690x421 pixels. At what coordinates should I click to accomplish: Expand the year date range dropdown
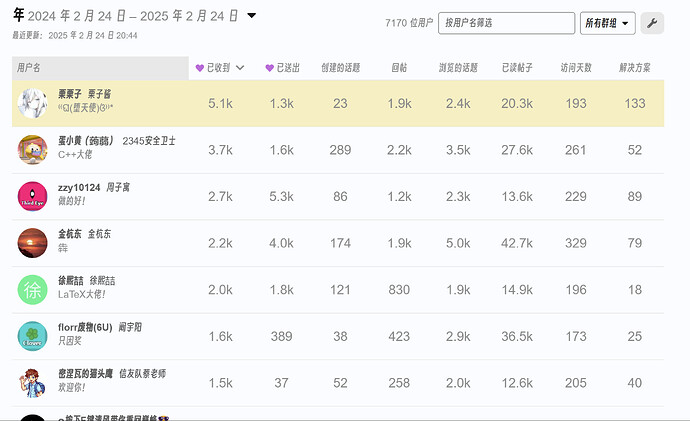pyautogui.click(x=252, y=15)
